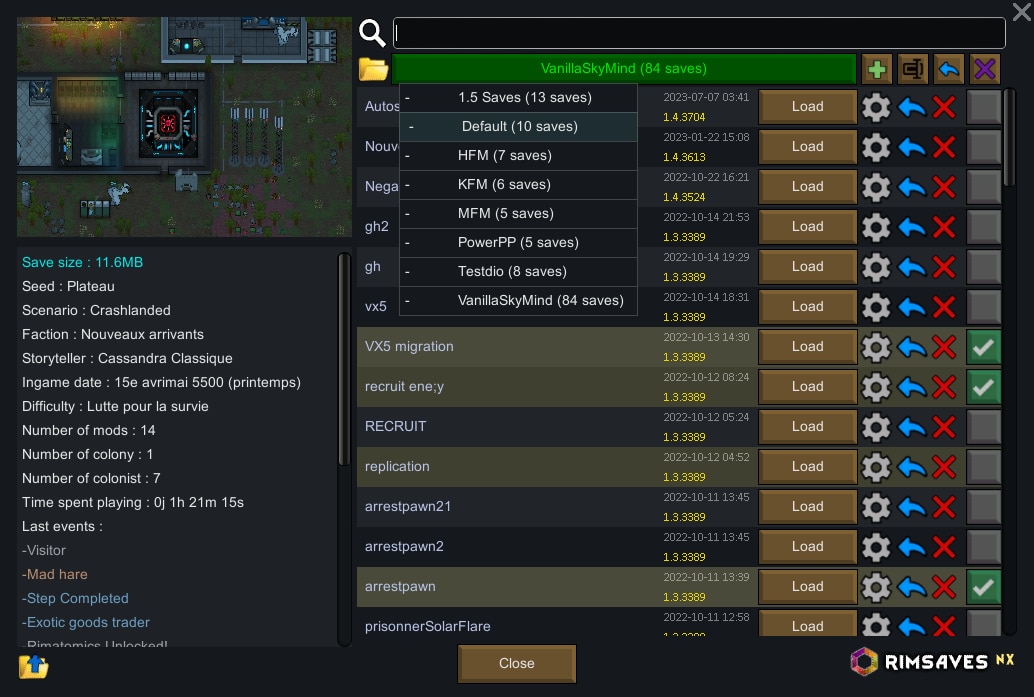Click the rename folder icon
This screenshot has width=1034, height=697.
(913, 69)
